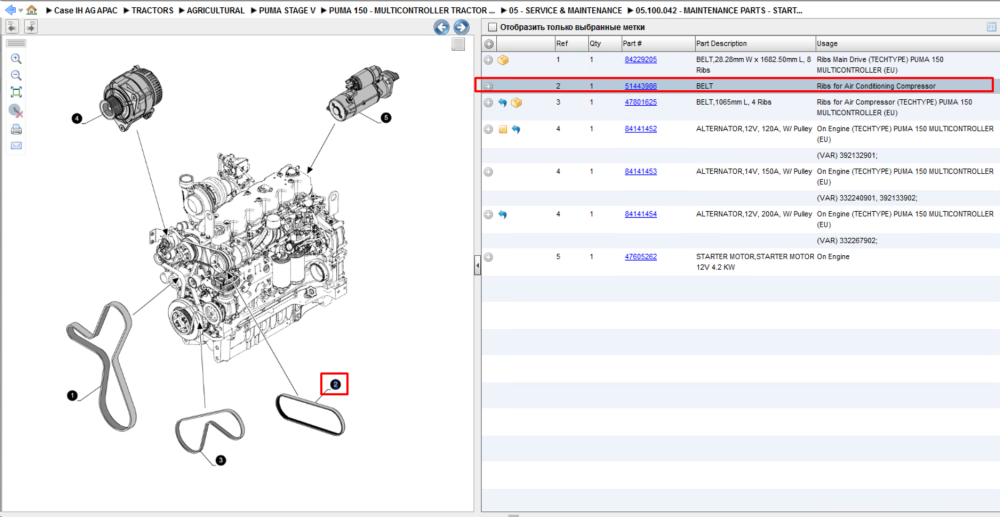
Task: Open part number link 47605262
Action: (640, 257)
